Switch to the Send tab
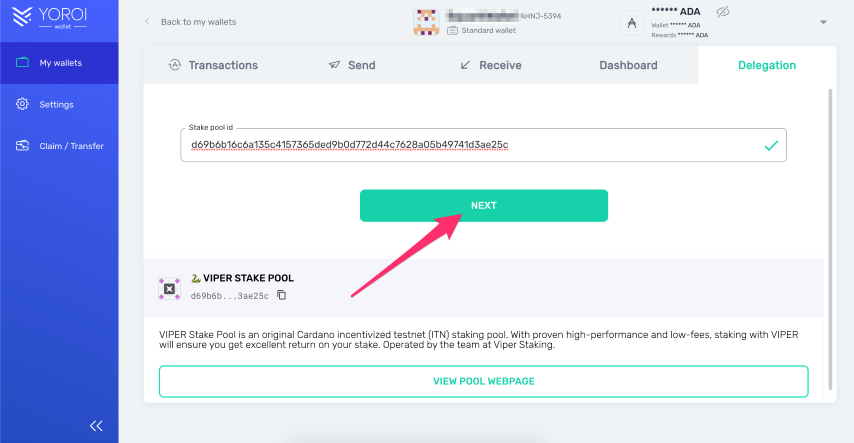The image size is (854, 443). click(x=352, y=65)
